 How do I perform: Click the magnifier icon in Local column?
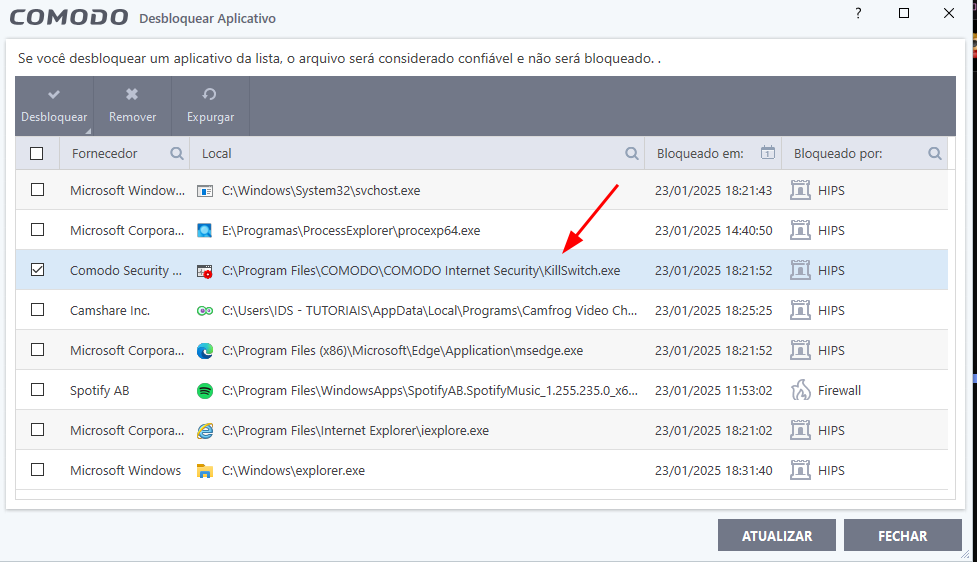tap(632, 154)
